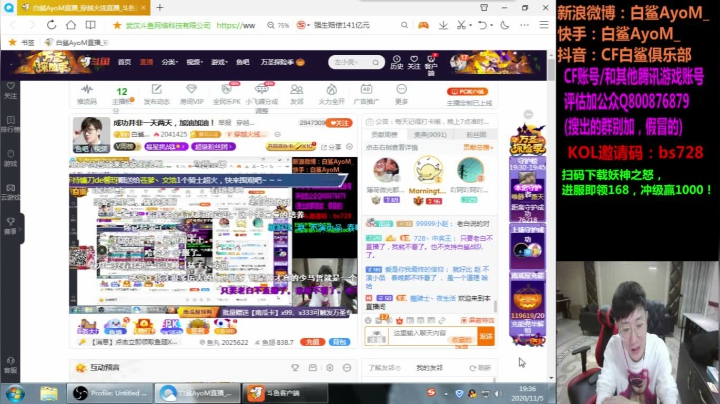Click the orange 关注 follow button
The width and height of the screenshot is (720, 404).
point(339,123)
